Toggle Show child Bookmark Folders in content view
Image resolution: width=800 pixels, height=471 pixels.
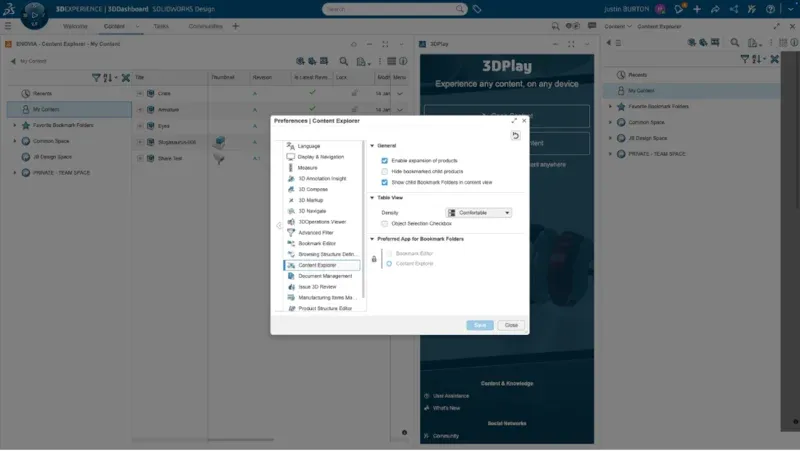385,182
